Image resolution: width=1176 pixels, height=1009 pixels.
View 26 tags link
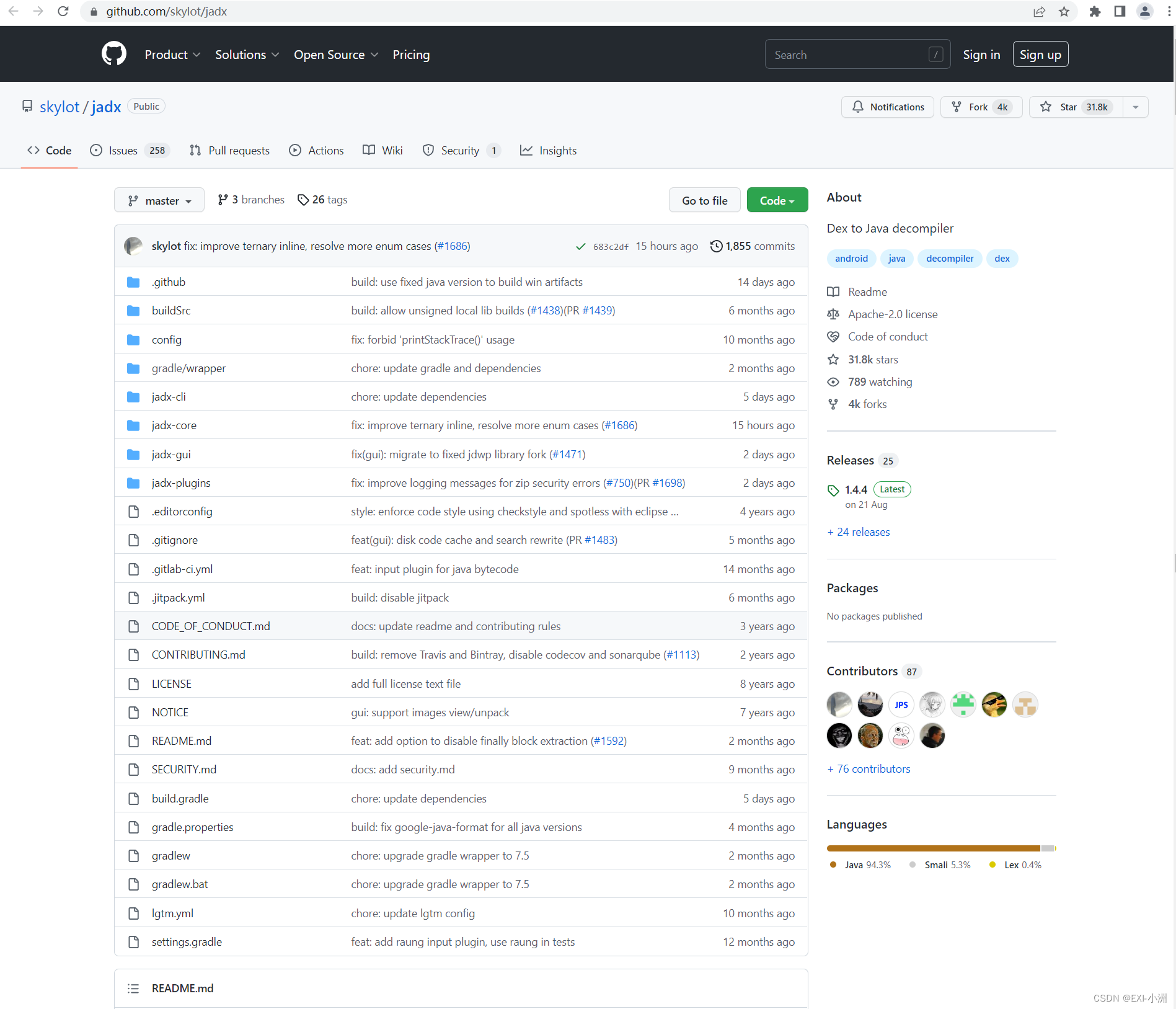coord(322,200)
